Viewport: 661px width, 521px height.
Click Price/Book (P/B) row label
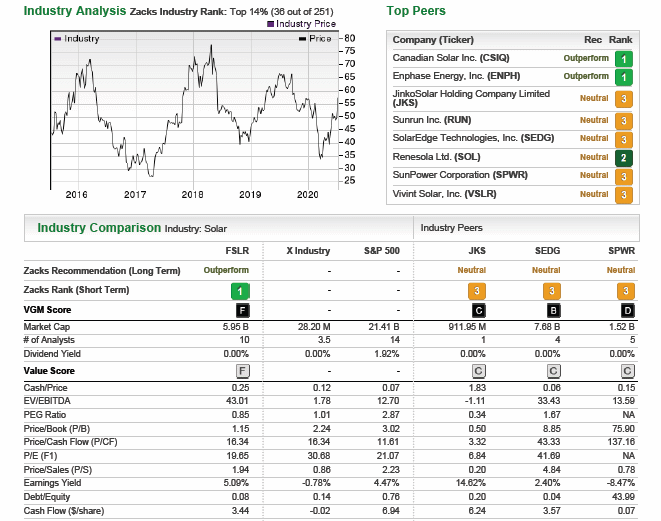57,429
